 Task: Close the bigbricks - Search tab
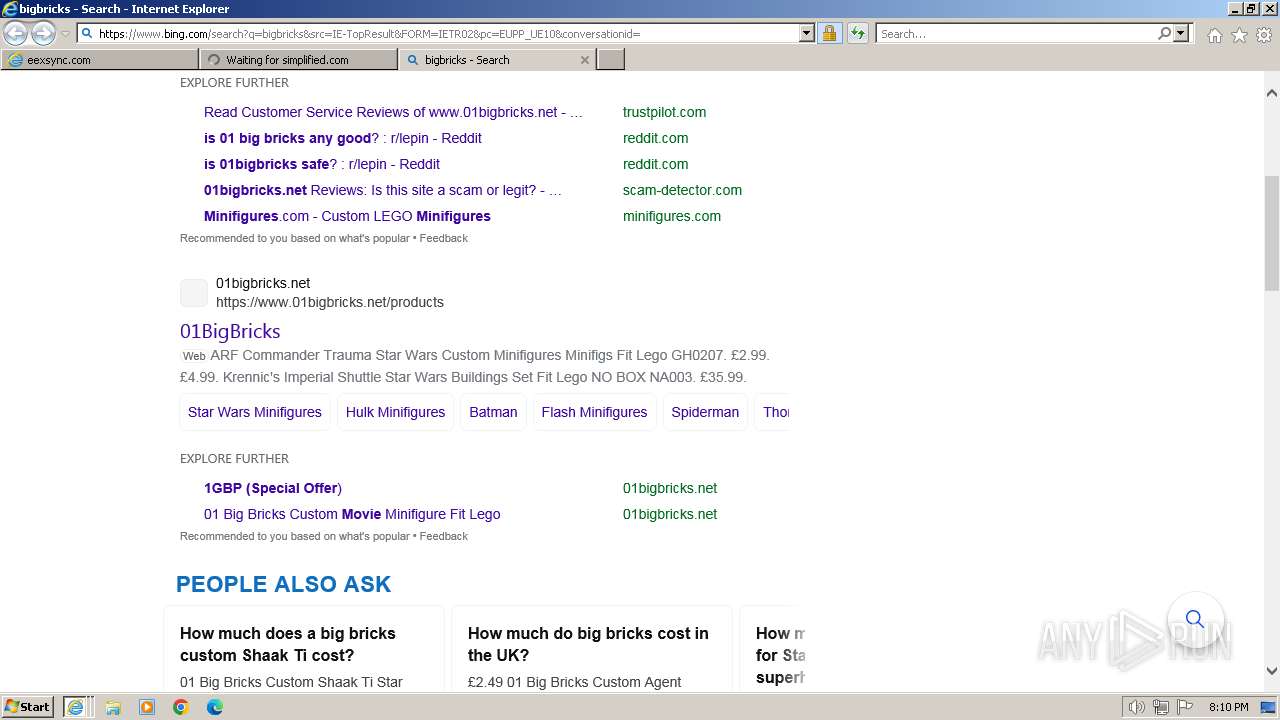click(x=585, y=60)
